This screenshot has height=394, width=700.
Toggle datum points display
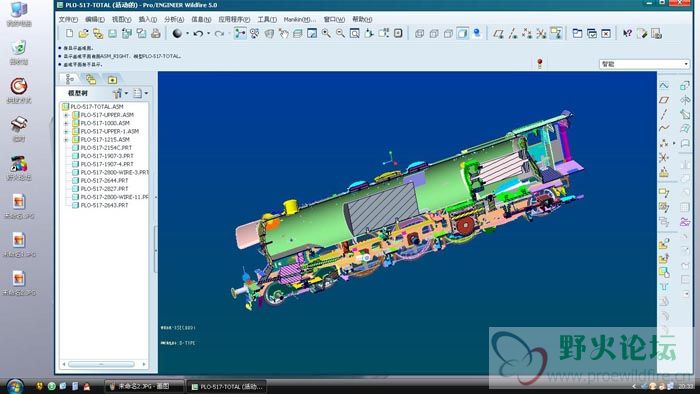527,33
